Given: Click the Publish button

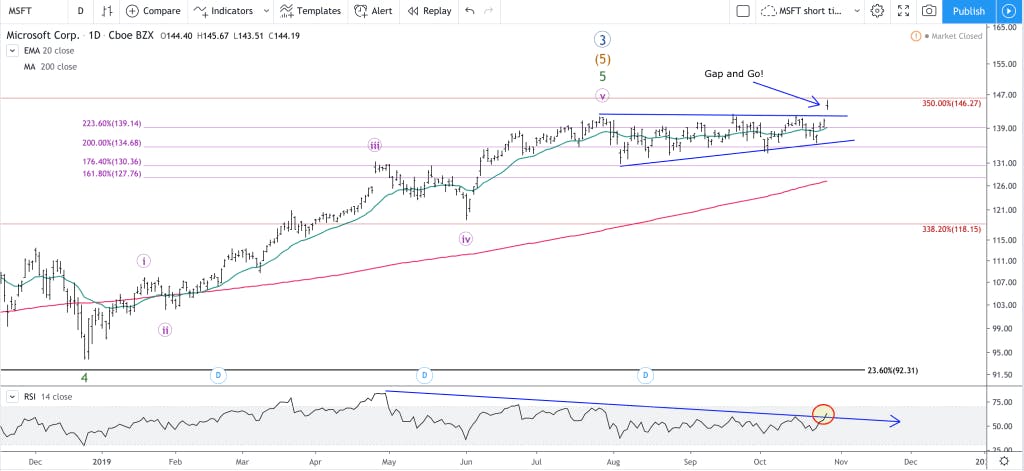Looking at the screenshot, I should [x=968, y=11].
